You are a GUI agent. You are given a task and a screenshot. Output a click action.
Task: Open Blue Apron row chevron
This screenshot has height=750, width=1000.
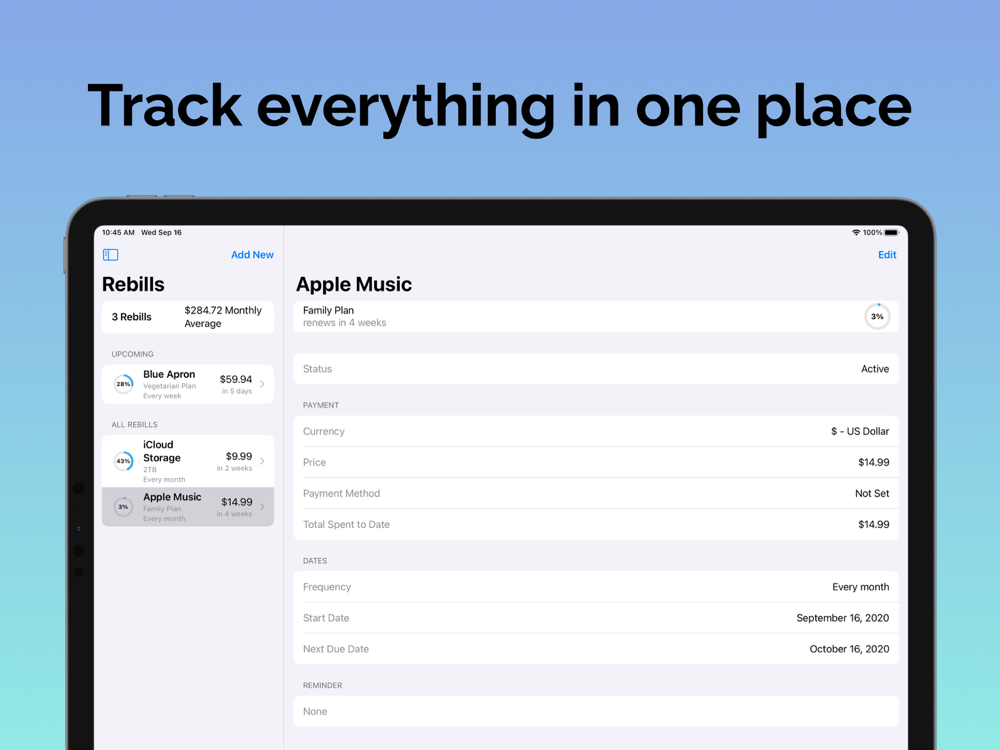(262, 384)
